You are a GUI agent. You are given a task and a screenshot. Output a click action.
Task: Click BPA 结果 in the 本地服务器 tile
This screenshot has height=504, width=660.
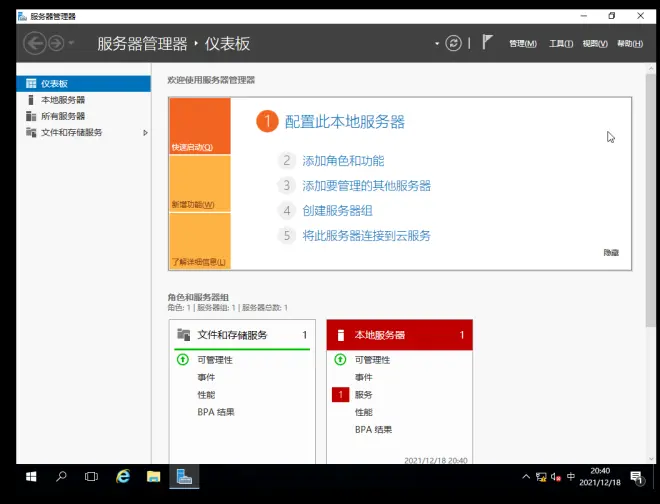[373, 430]
